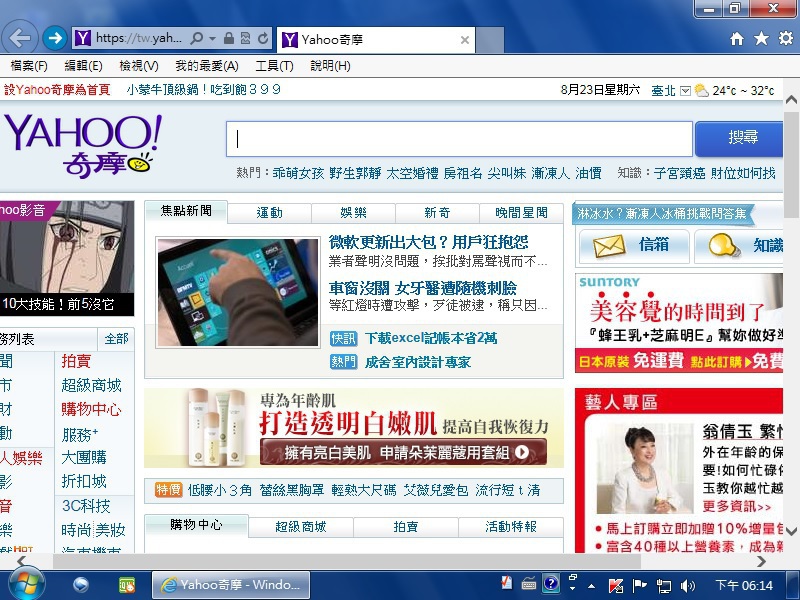This screenshot has width=800, height=600.
Task: Click hot keyword 太空婚禮
Action: (x=412, y=173)
